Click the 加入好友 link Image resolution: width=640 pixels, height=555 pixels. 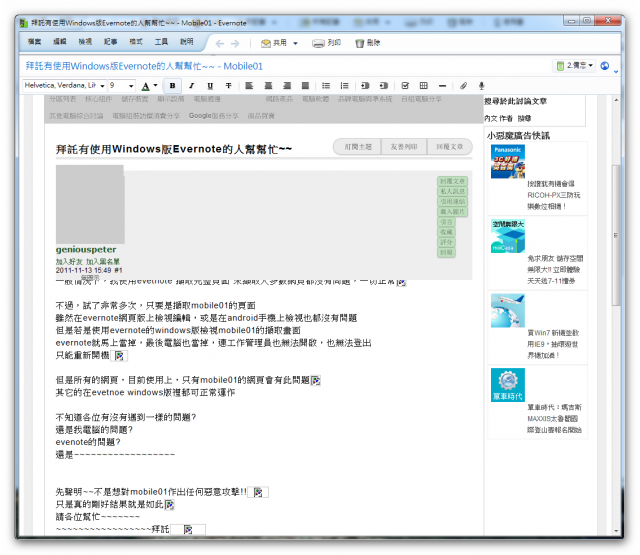(69, 261)
